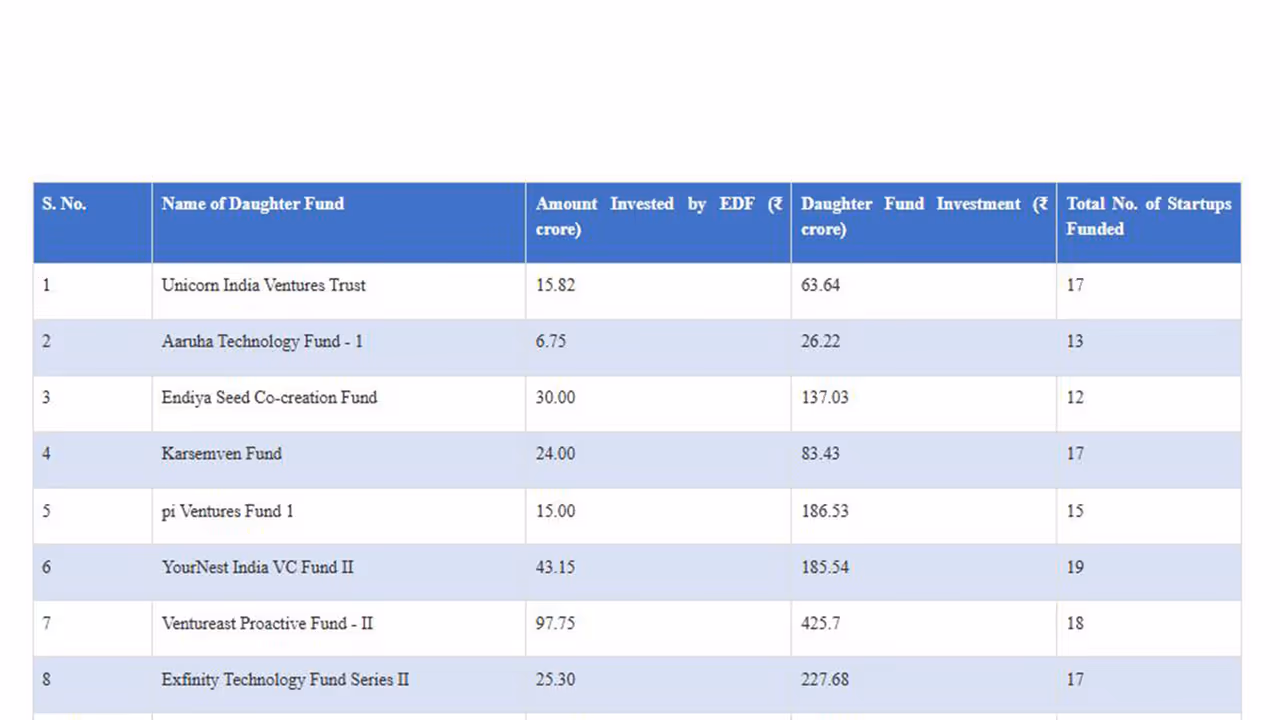Viewport: 1280px width, 720px height.
Task: Select the Aaruha Technology Fund - 1 row label
Action: click(x=262, y=341)
